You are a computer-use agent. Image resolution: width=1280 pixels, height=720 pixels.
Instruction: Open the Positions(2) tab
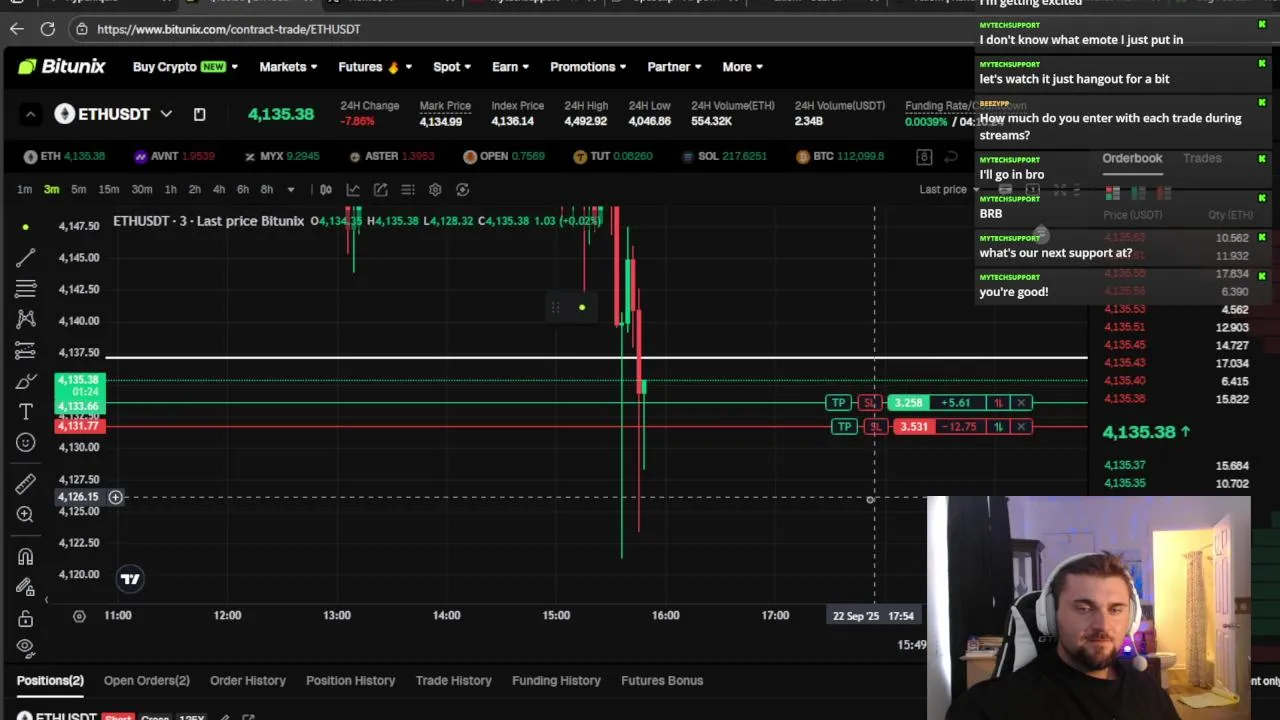50,680
